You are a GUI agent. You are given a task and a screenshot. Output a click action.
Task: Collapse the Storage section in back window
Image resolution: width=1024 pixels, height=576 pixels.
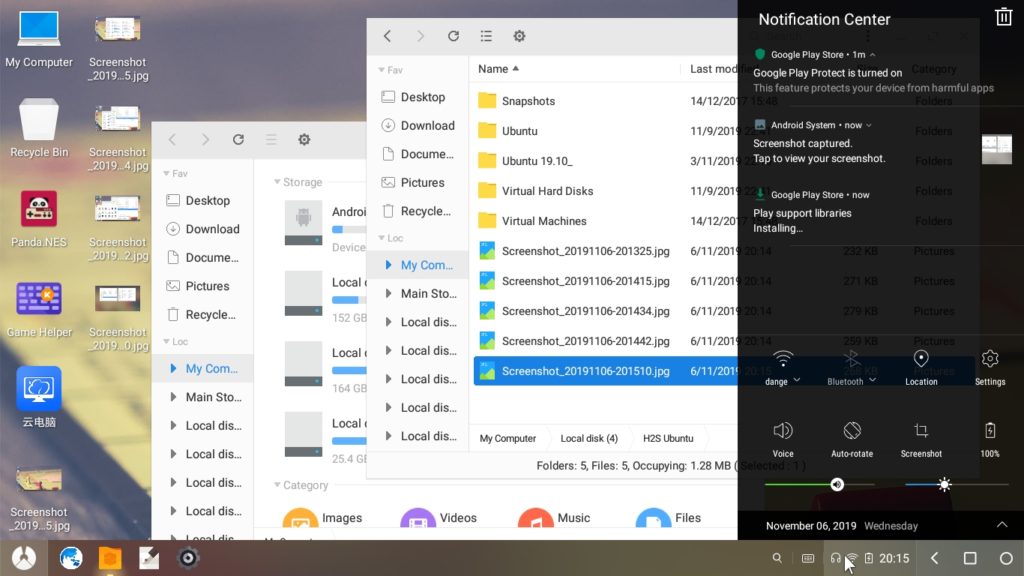[277, 182]
